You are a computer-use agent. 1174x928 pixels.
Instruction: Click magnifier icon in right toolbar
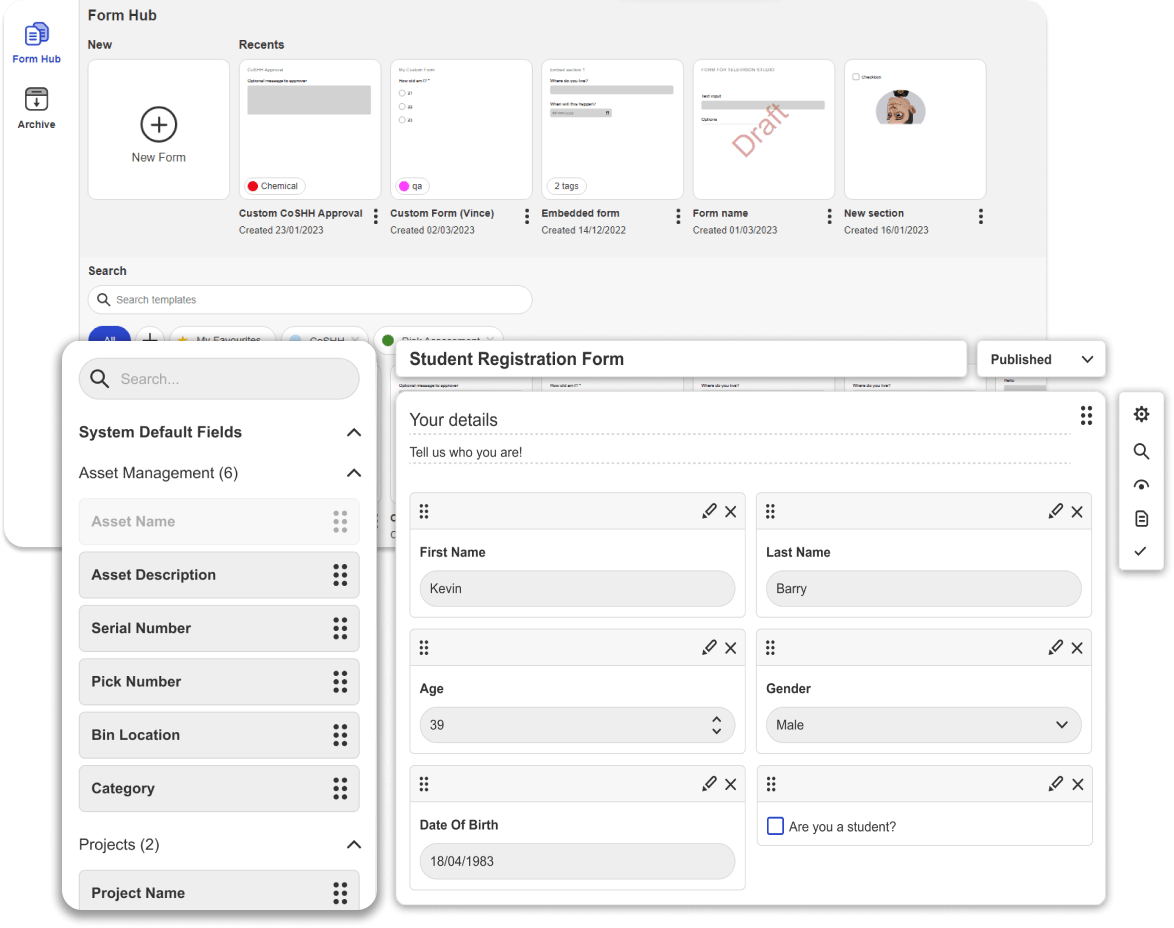pyautogui.click(x=1141, y=451)
